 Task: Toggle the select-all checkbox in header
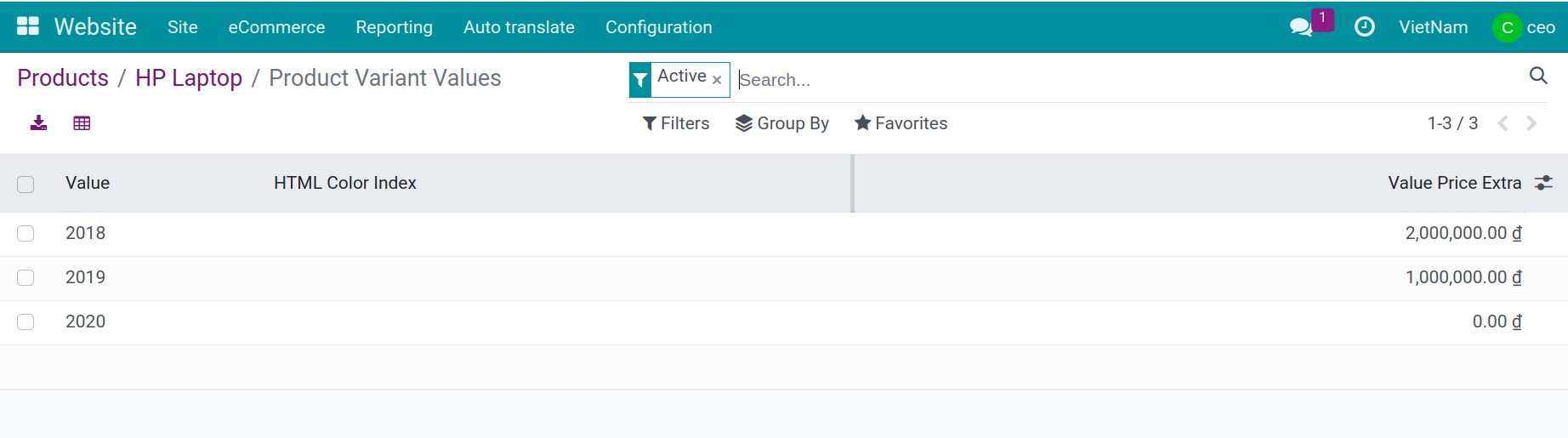click(26, 184)
